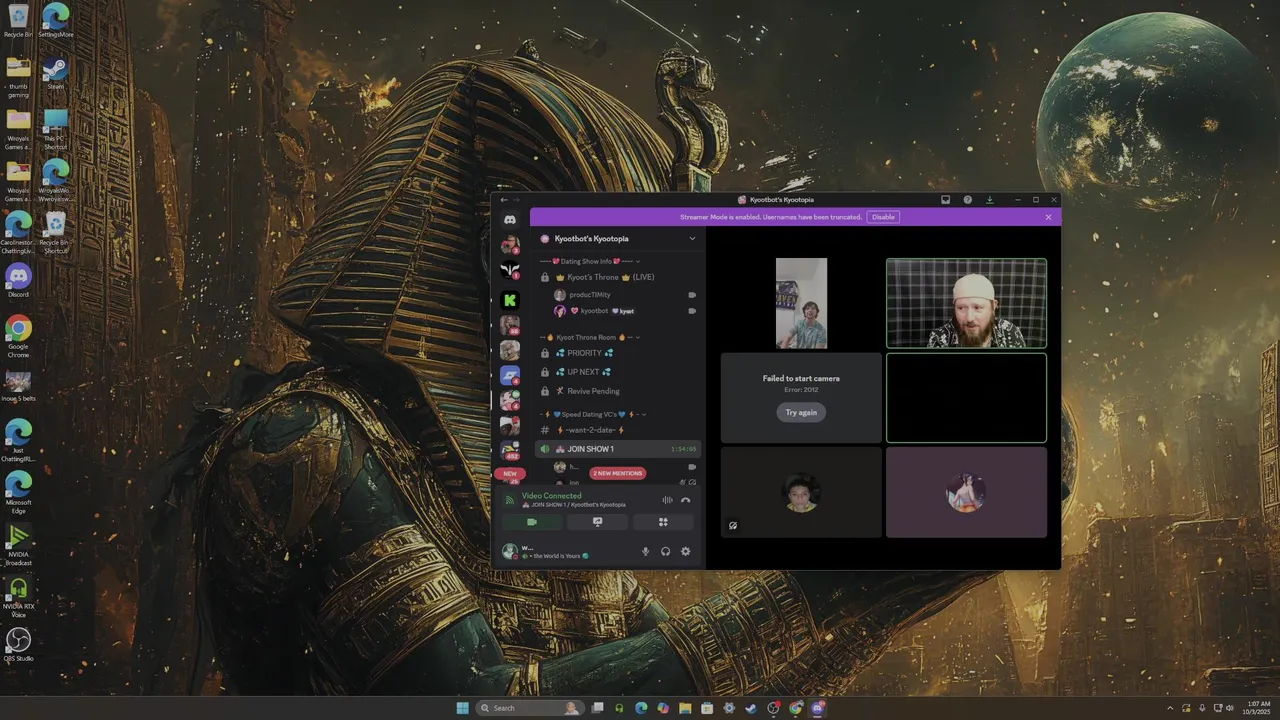Viewport: 1280px width, 720px height.
Task: Open Steam from taskbar
Action: (x=751, y=708)
